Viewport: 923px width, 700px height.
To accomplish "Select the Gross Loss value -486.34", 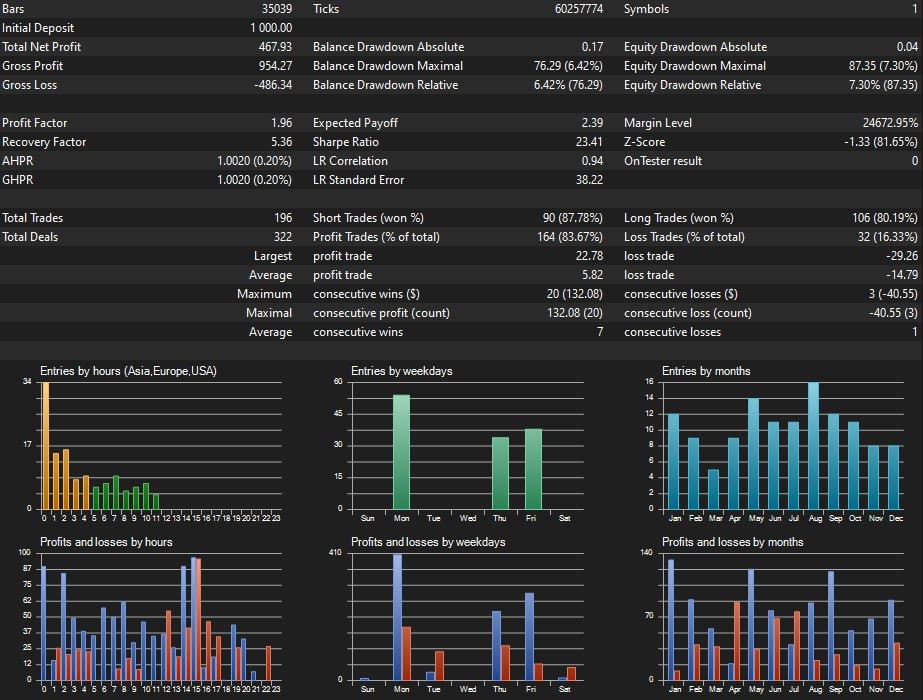I will click(x=273, y=85).
